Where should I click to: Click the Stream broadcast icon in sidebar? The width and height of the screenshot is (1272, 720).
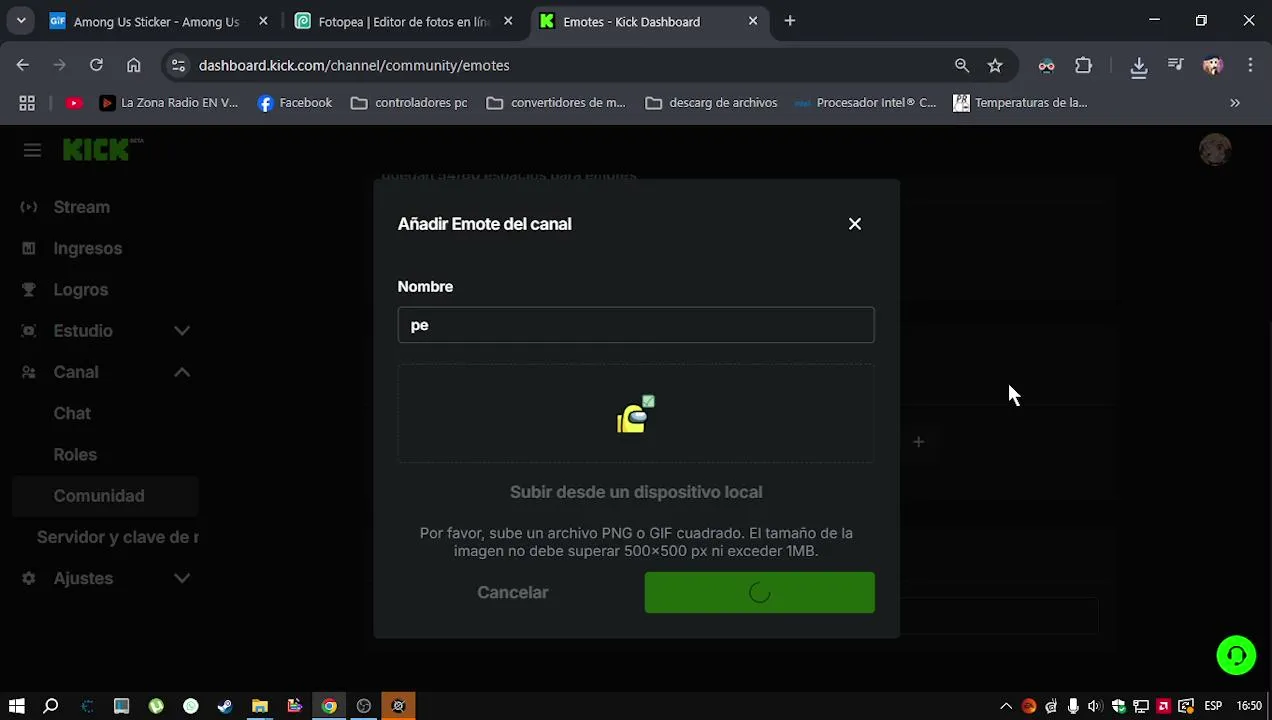click(29, 207)
